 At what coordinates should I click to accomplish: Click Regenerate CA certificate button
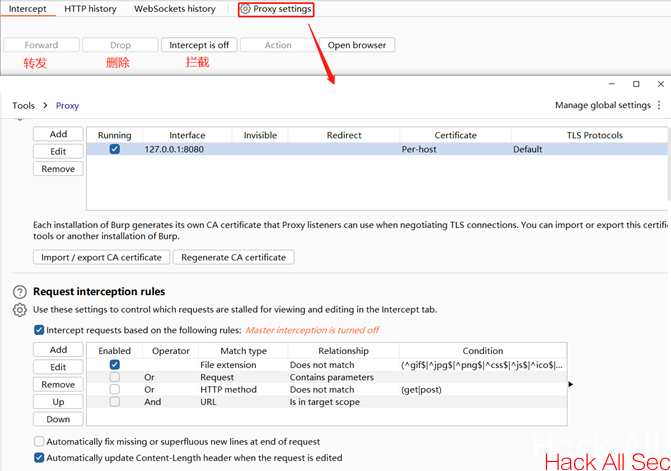tap(234, 258)
